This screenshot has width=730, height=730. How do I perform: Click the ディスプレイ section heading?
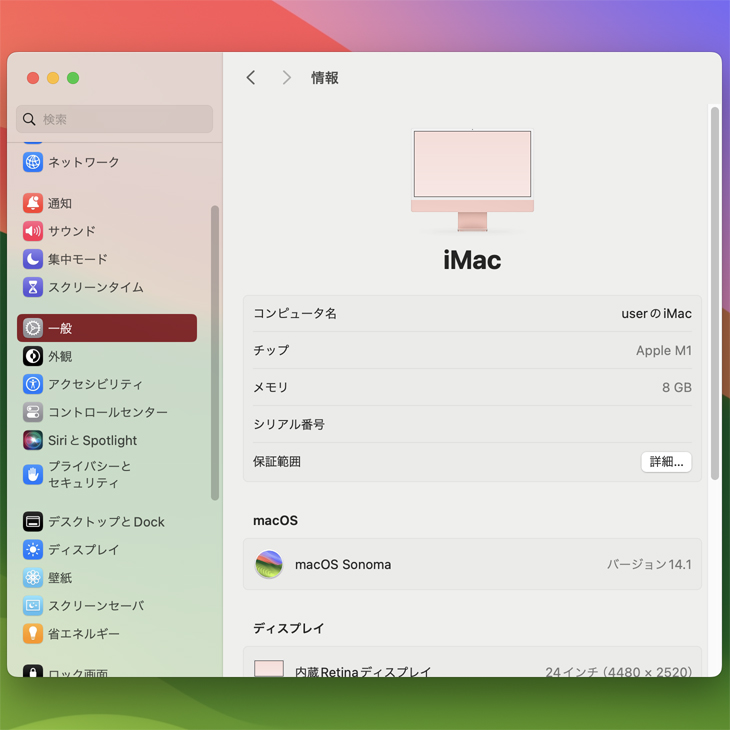click(288, 629)
